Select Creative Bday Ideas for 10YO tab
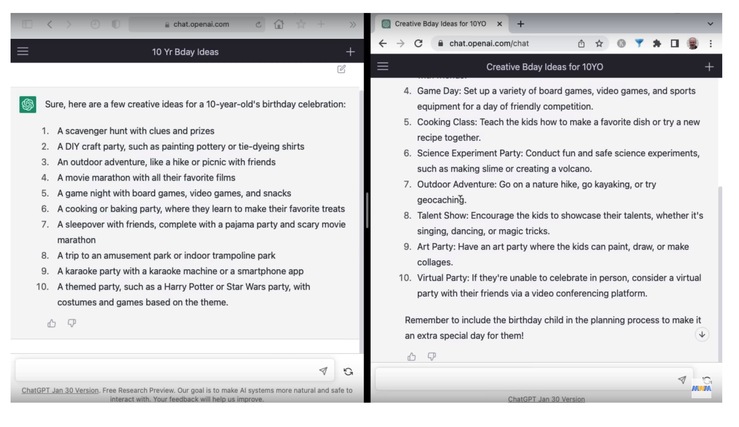This screenshot has width=739, height=427. [x=440, y=24]
